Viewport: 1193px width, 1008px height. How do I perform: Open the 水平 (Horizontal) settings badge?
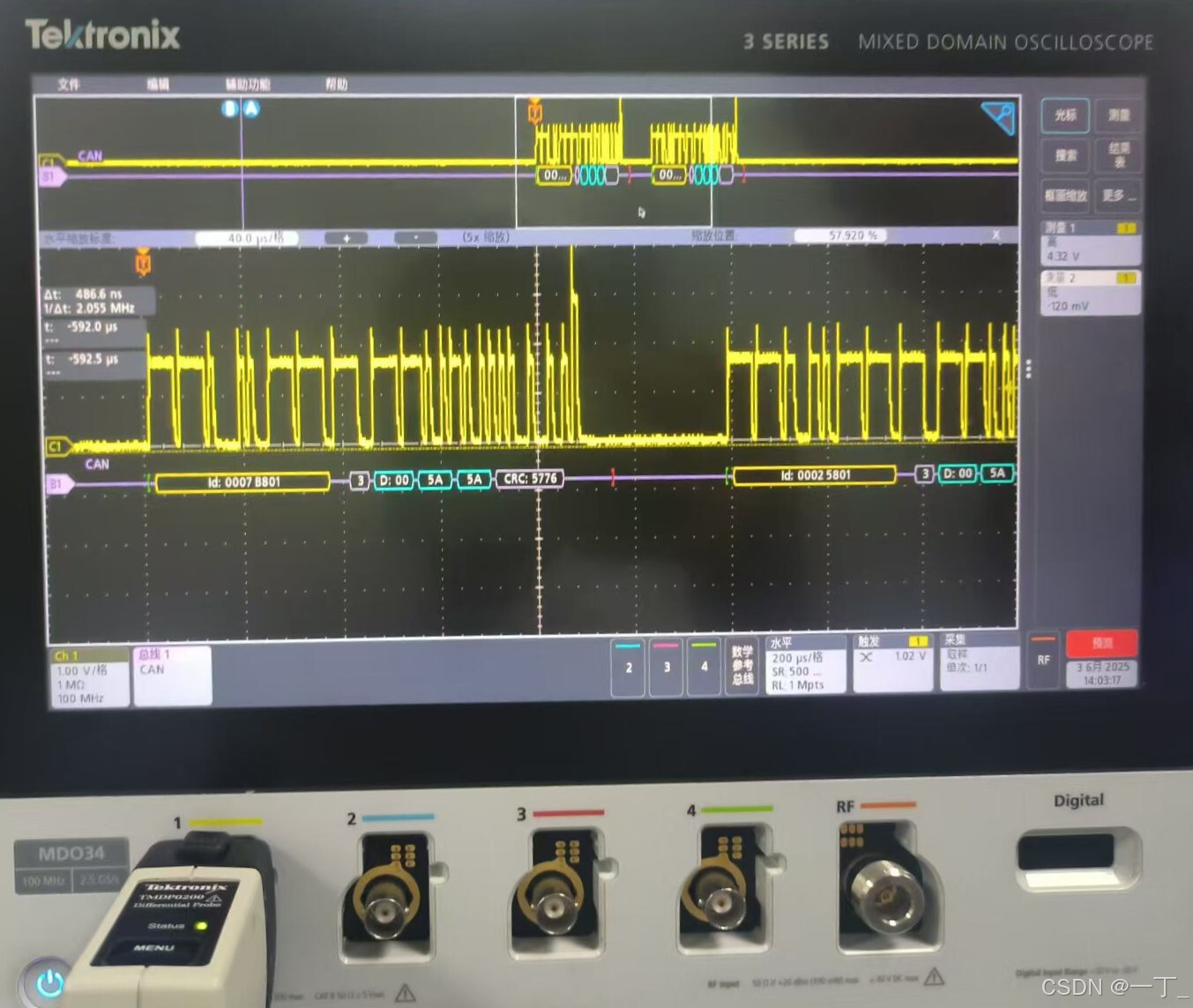coord(806,664)
